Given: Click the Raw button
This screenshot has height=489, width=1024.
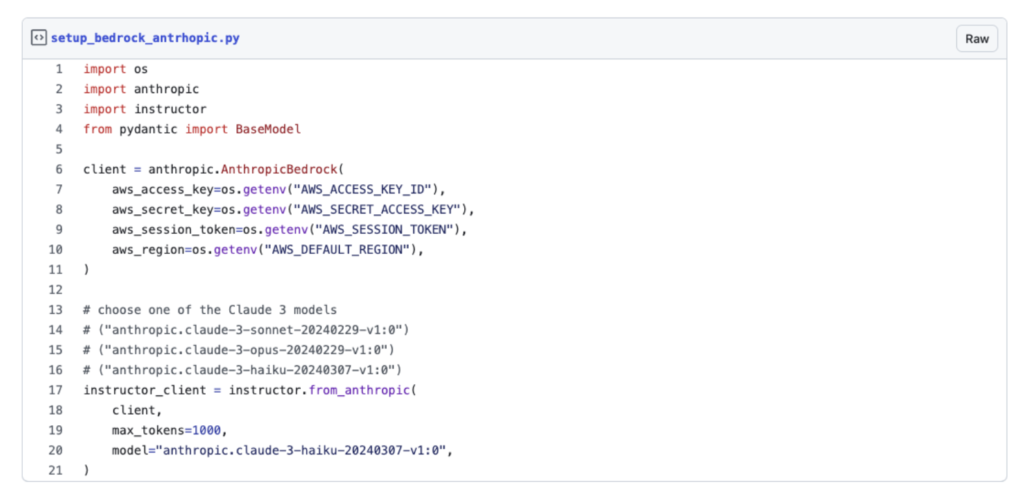Looking at the screenshot, I should (x=976, y=39).
